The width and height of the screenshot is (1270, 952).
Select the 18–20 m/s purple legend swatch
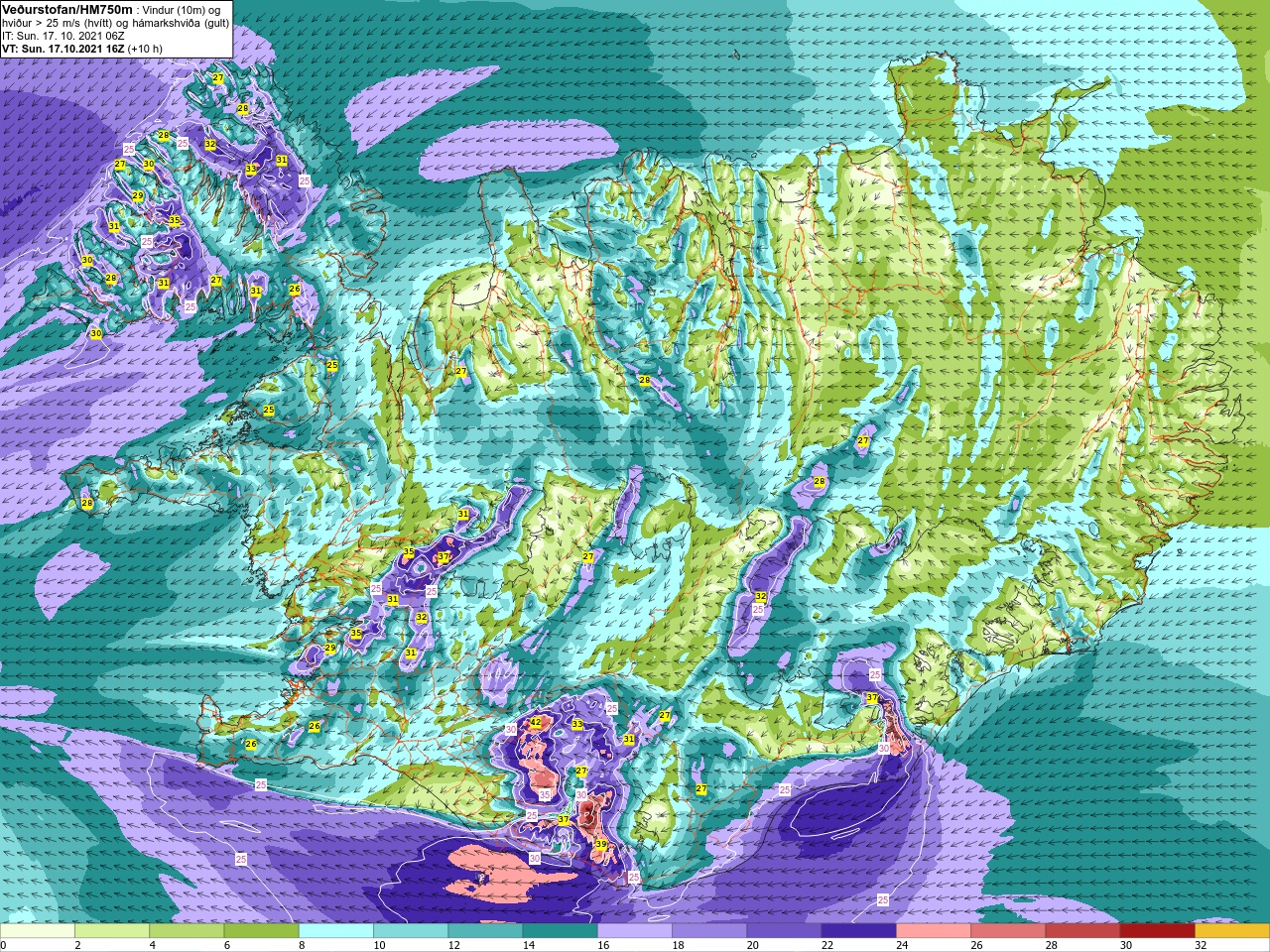(x=709, y=931)
